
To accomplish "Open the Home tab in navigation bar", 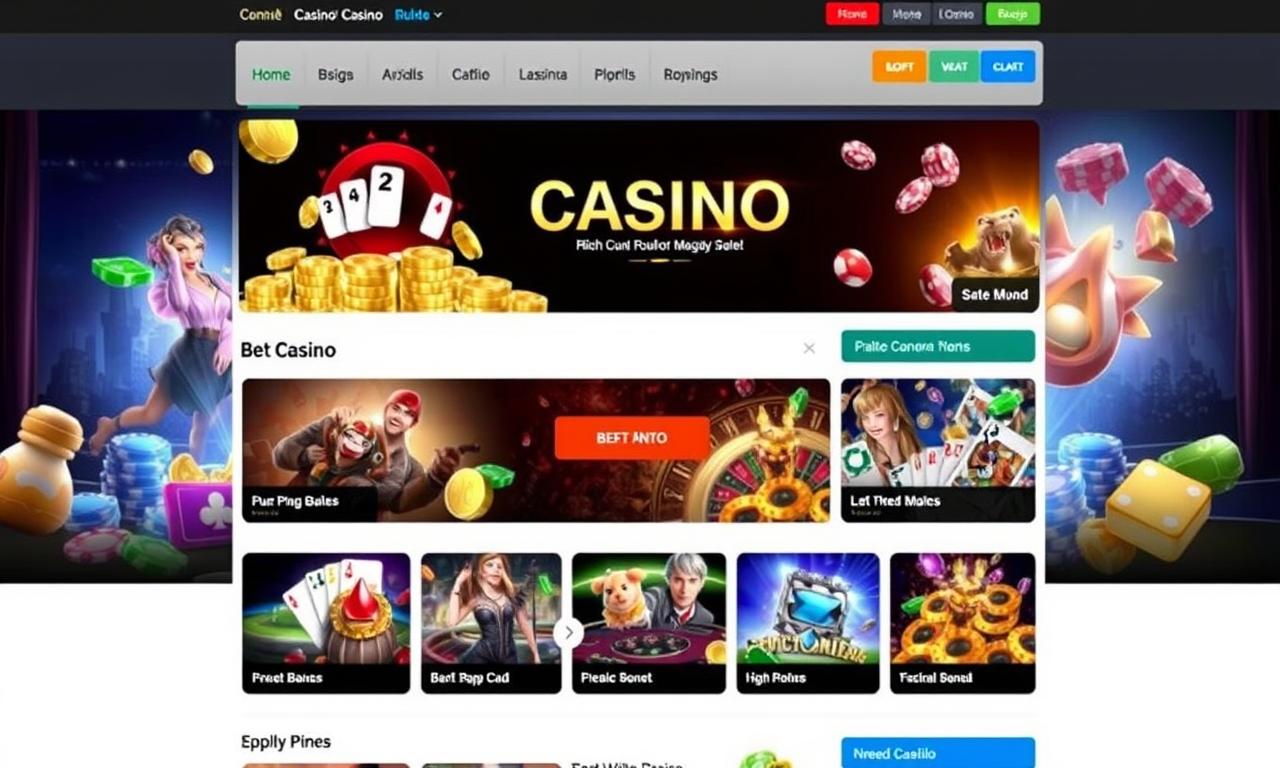I will point(271,74).
